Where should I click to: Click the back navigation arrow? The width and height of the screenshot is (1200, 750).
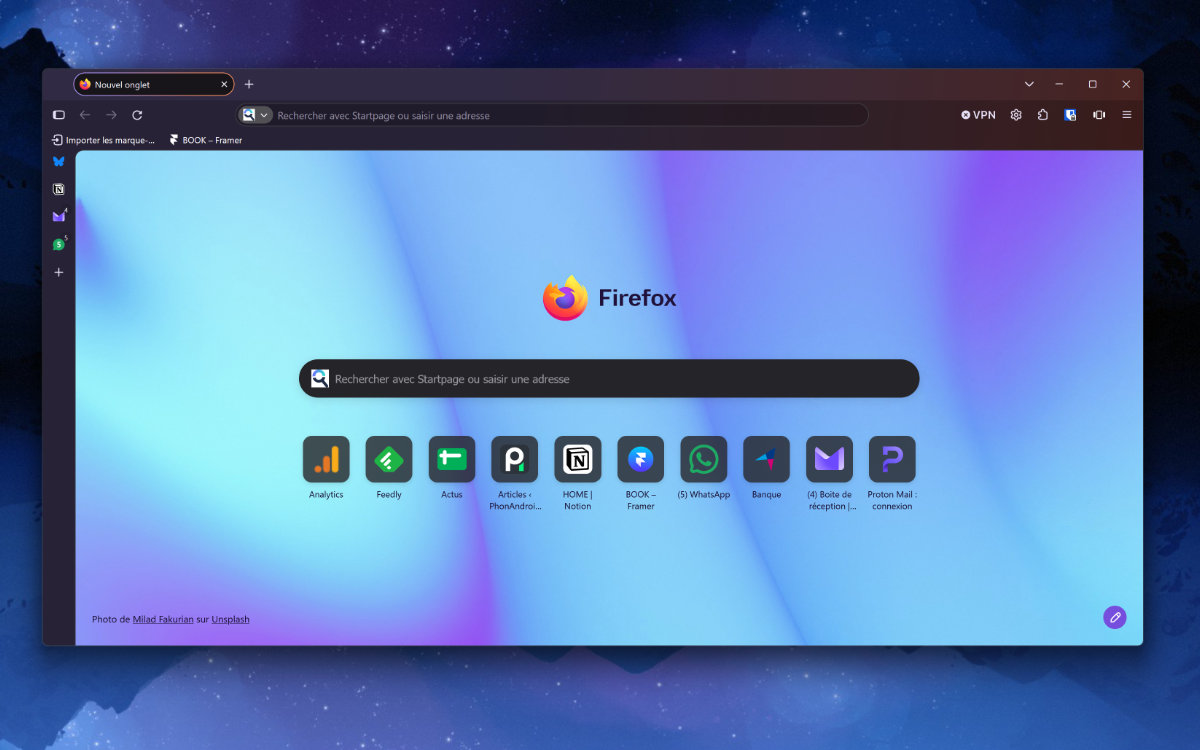click(x=85, y=115)
